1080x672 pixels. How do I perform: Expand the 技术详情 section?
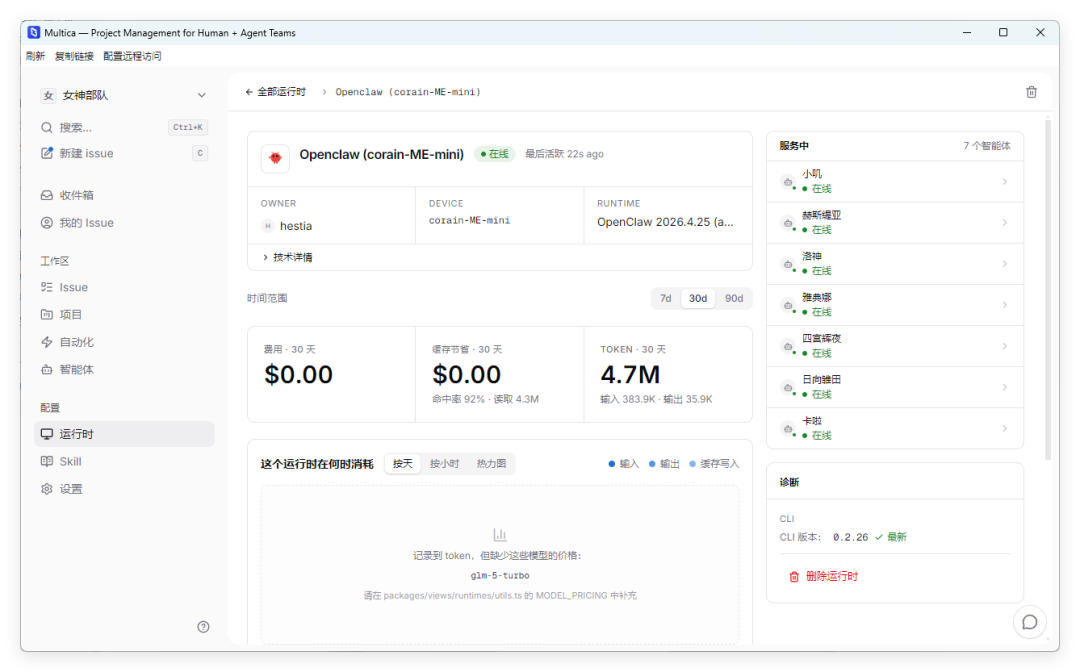(287, 257)
